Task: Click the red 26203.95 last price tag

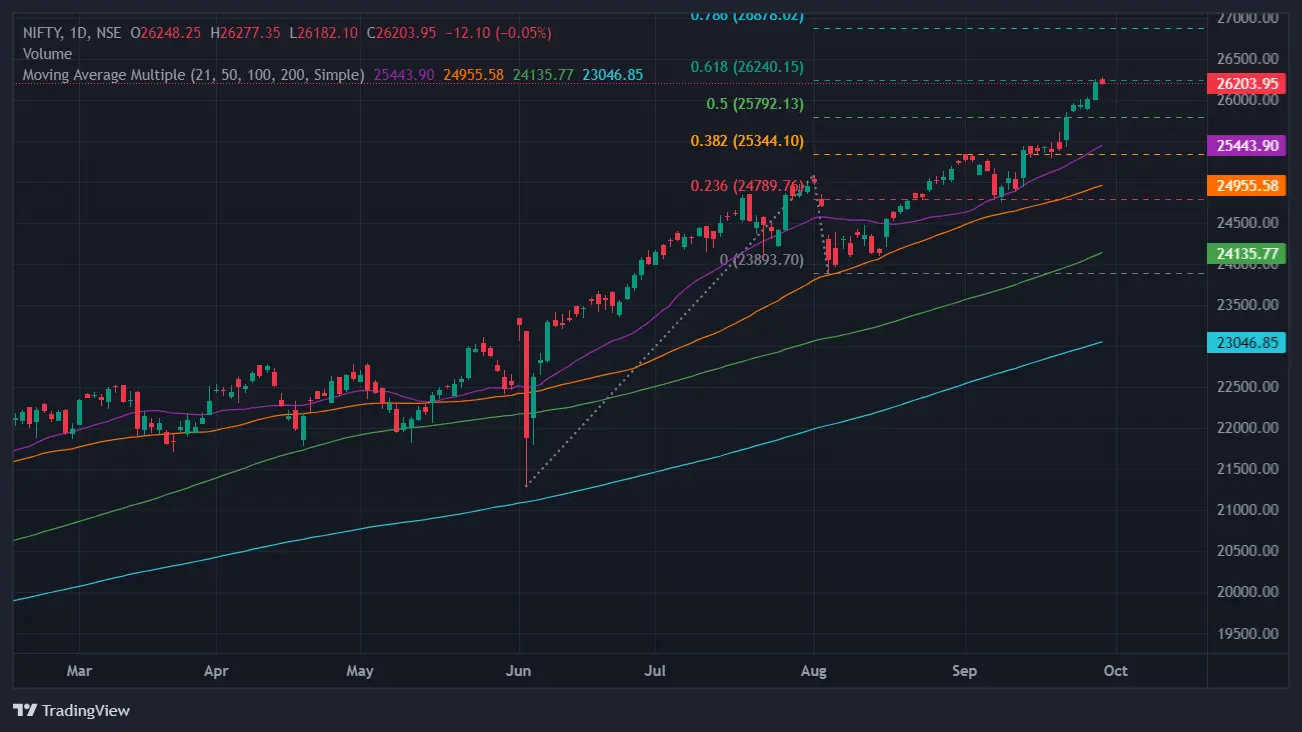Action: [1247, 83]
